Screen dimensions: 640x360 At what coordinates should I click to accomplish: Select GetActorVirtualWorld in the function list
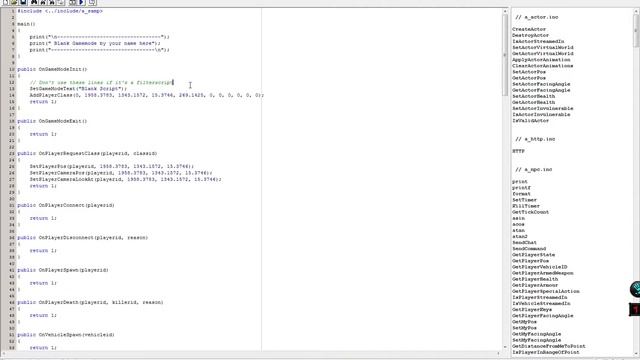click(543, 53)
